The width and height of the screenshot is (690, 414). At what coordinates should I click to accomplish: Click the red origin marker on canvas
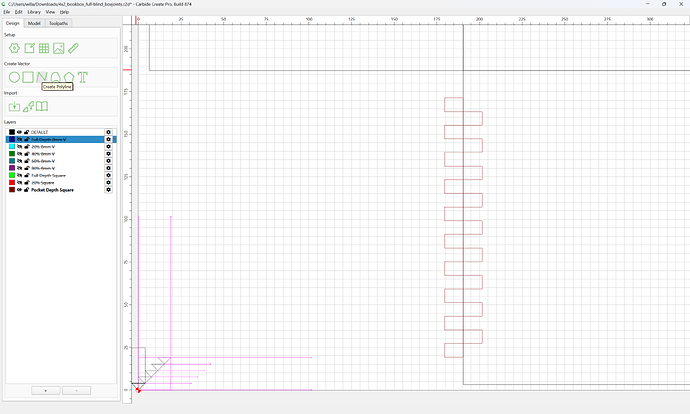pos(138,390)
